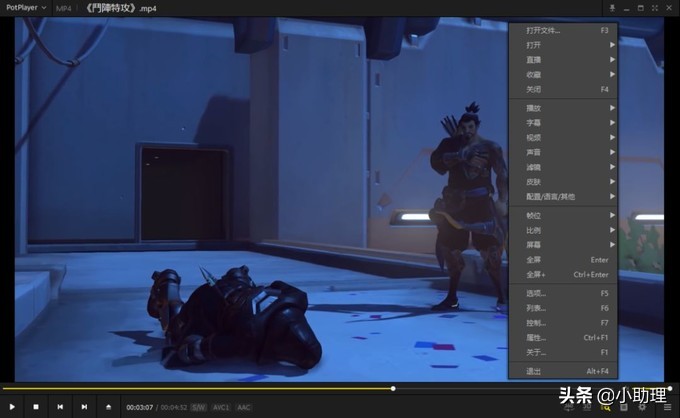Switch the player to fullscreen from title bar
Image resolution: width=680 pixels, height=418 pixels.
coord(655,8)
